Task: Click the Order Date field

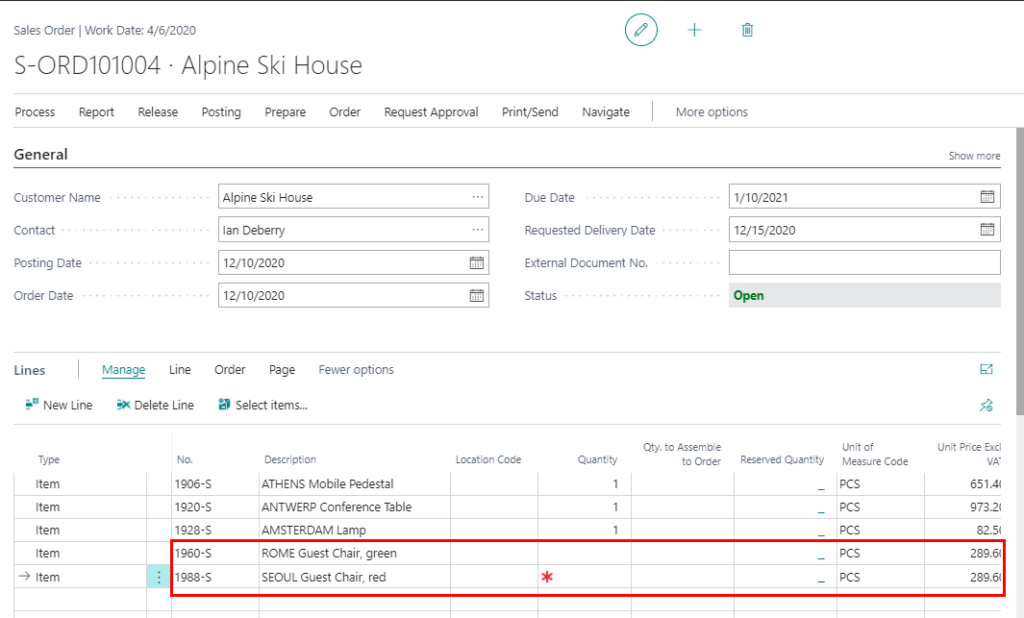Action: tap(353, 295)
